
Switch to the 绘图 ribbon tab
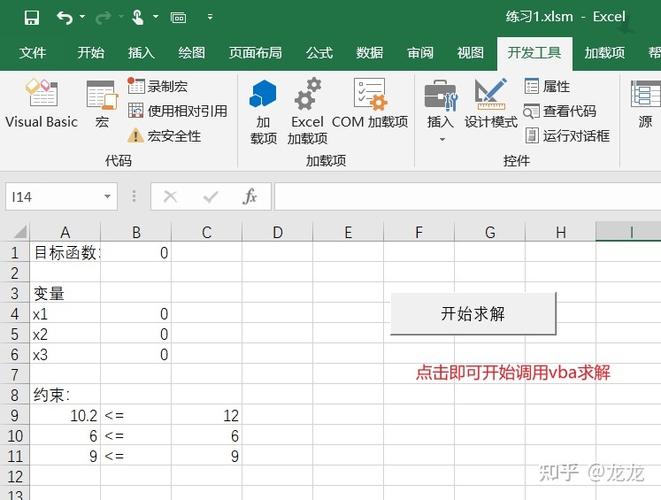click(x=192, y=53)
